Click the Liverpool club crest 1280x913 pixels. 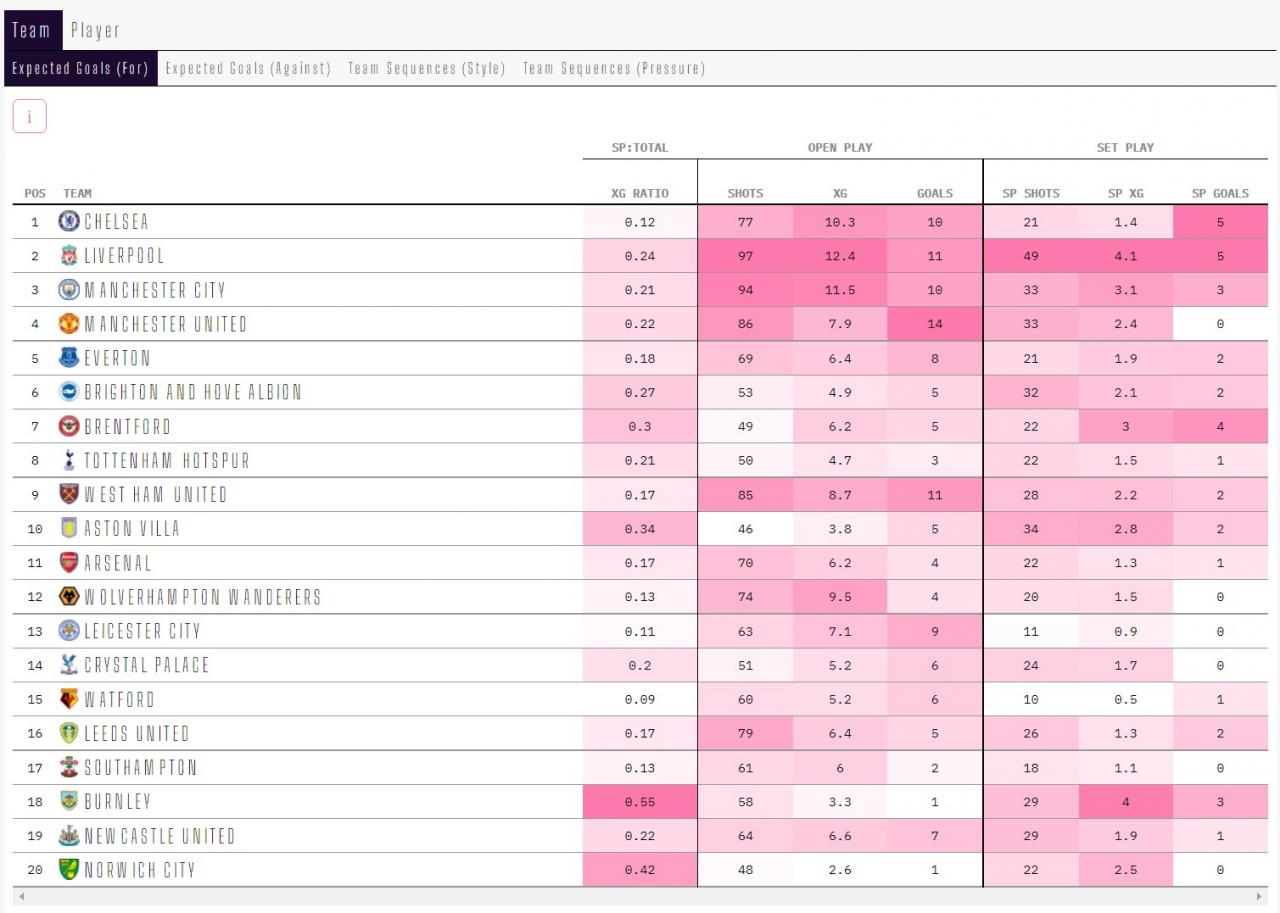(68, 256)
